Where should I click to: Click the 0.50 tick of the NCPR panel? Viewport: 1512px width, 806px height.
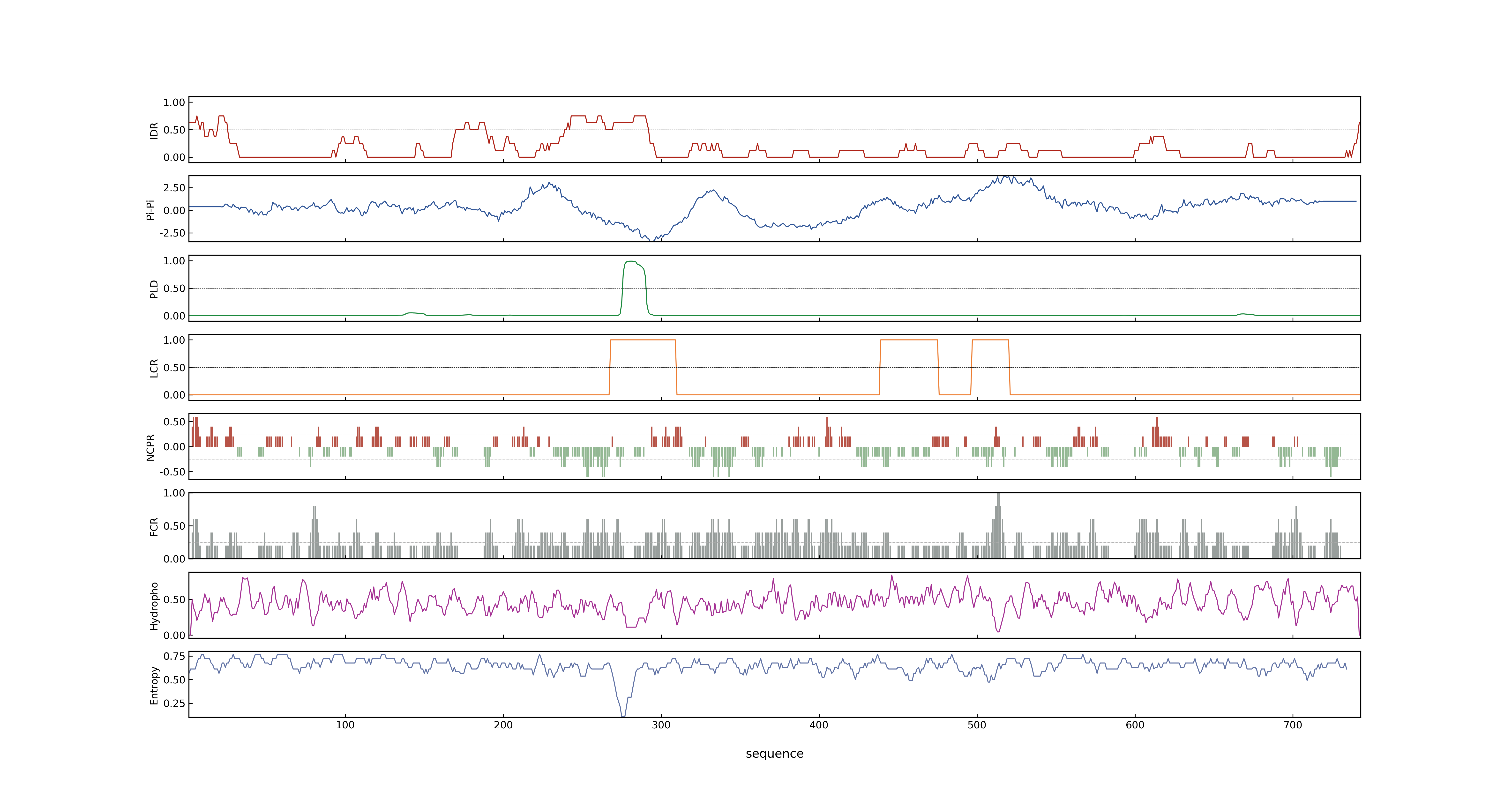point(174,422)
